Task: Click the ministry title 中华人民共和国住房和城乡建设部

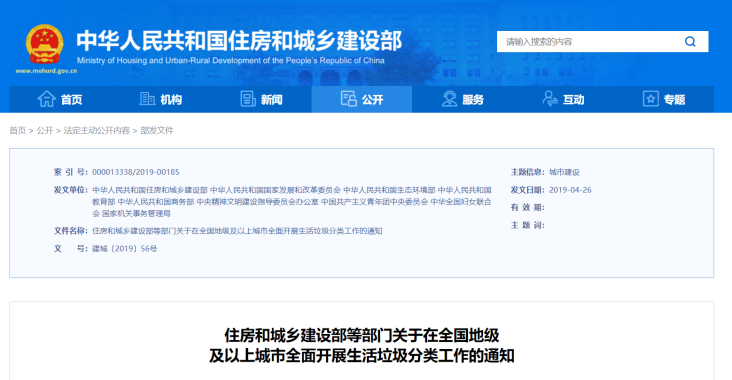Action: click(x=239, y=41)
